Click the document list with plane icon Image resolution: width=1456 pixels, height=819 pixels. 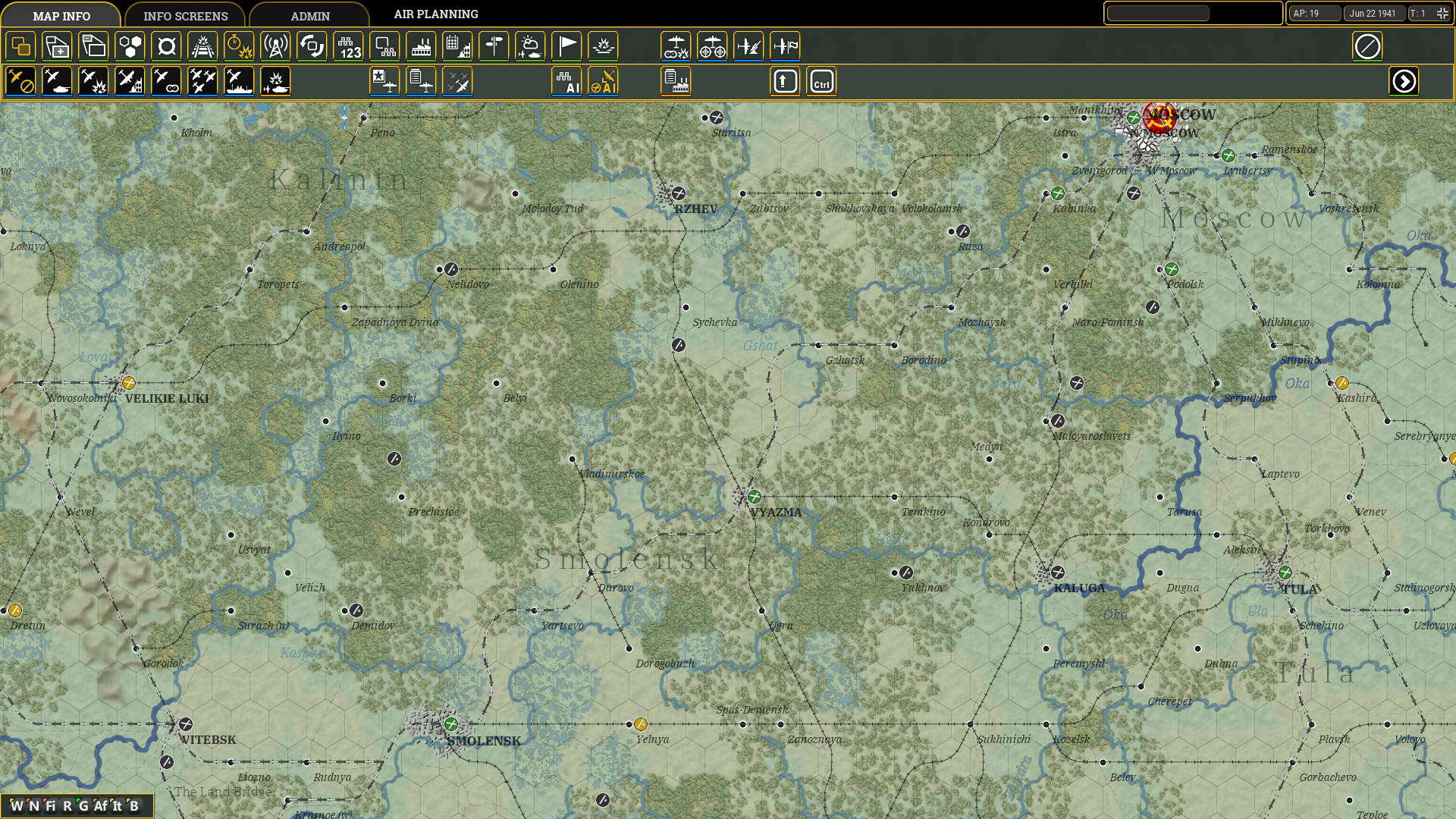click(x=421, y=81)
